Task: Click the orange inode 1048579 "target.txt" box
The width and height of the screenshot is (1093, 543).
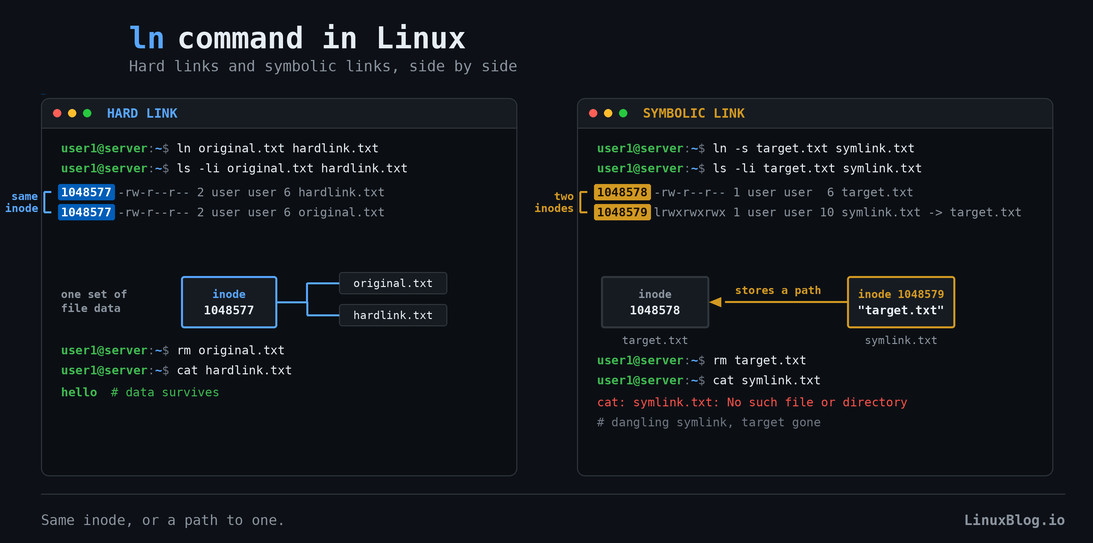Action: [x=901, y=303]
